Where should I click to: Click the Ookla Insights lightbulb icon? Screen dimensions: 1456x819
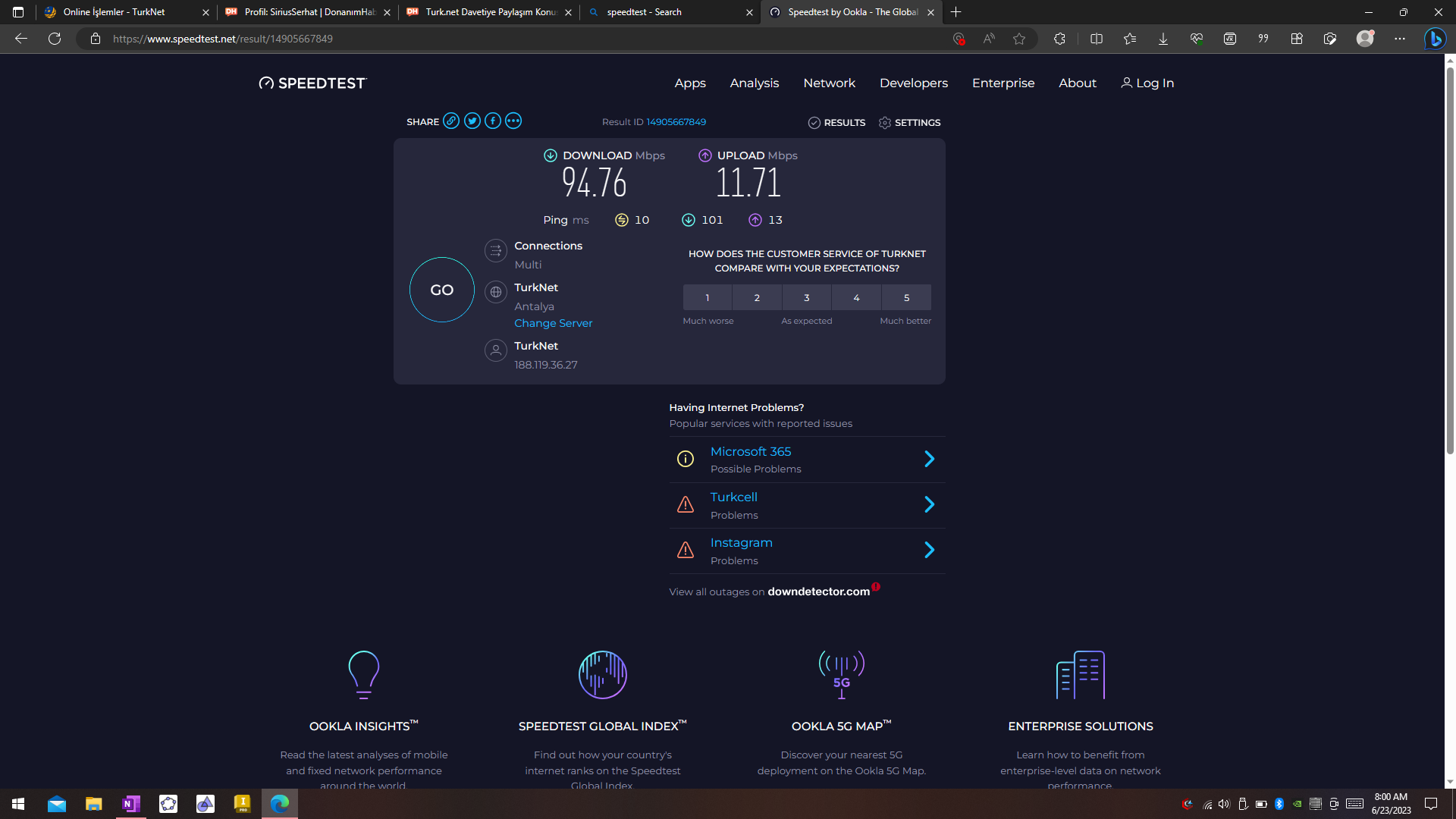[x=363, y=675]
